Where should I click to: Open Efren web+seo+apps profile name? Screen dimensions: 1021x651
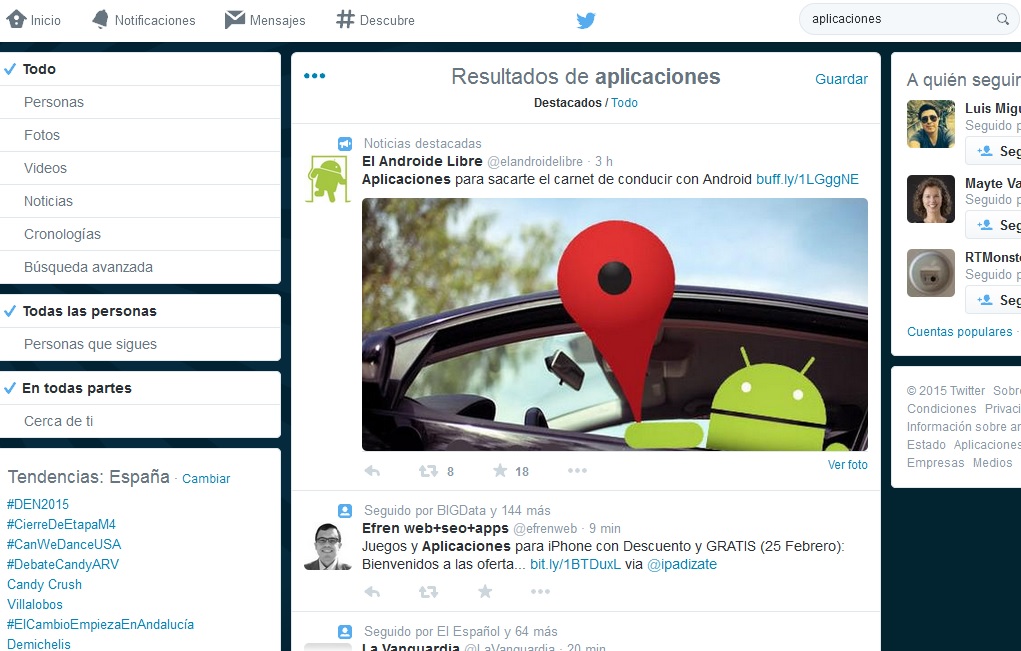[x=435, y=529]
